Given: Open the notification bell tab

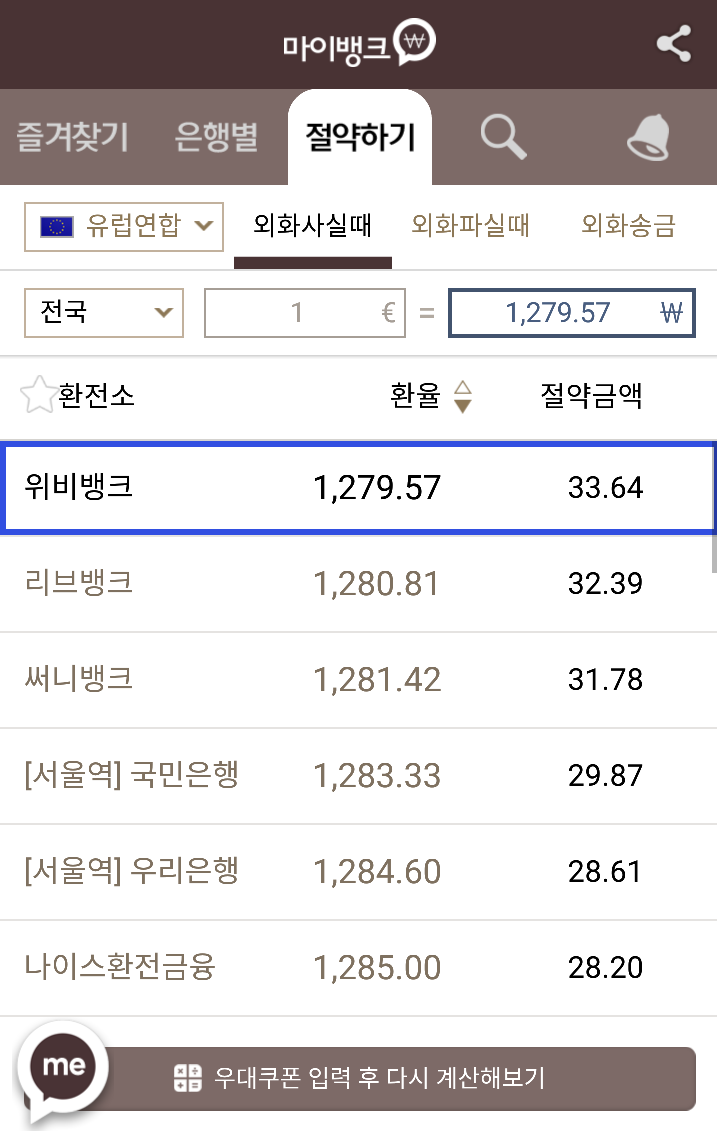Looking at the screenshot, I should pos(648,137).
